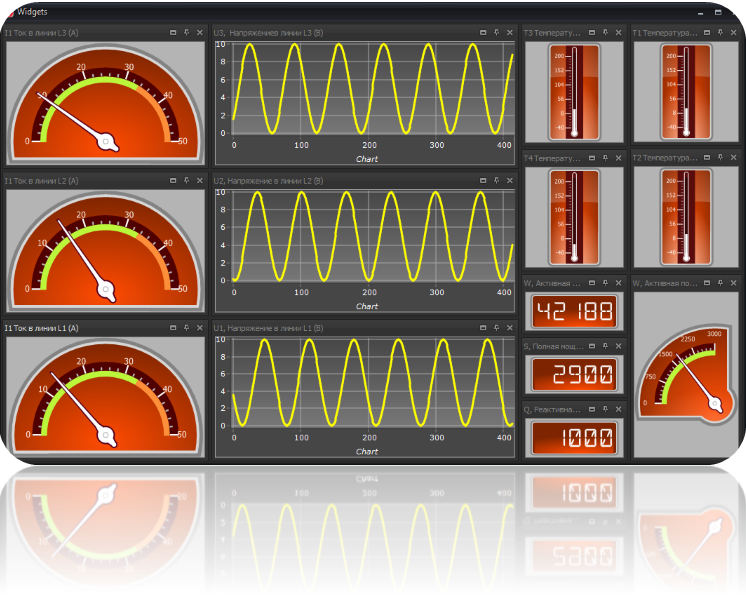
Task: Close the S, Полная мощ panel
Action: point(618,346)
